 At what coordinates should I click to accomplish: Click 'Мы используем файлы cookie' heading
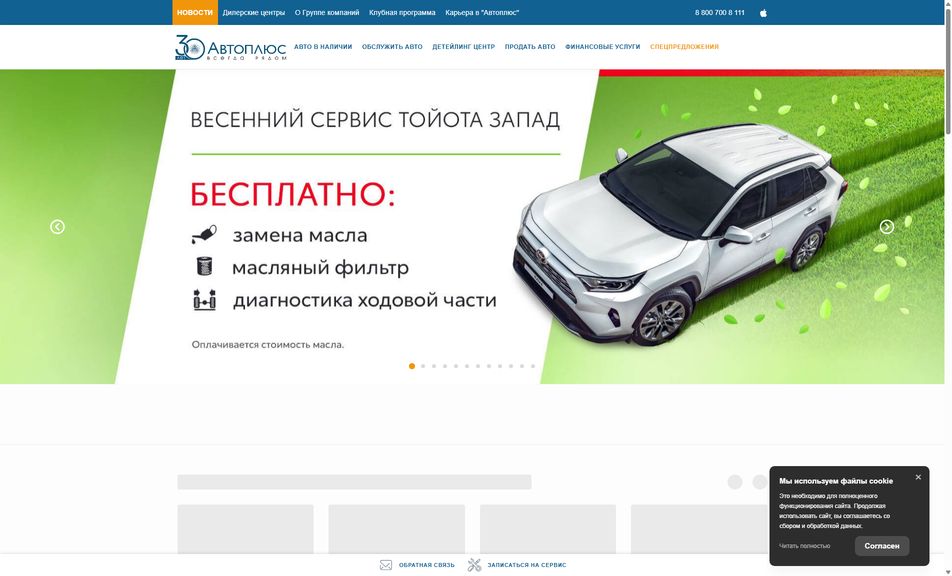click(x=836, y=481)
